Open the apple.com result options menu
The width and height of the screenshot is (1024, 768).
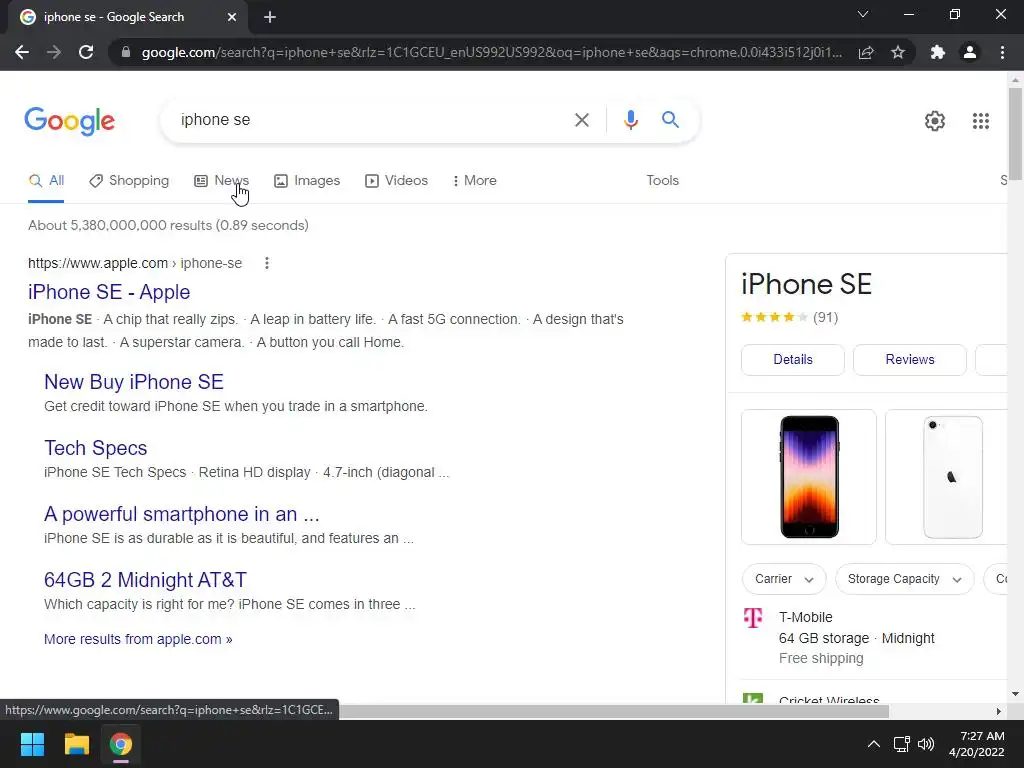(266, 263)
